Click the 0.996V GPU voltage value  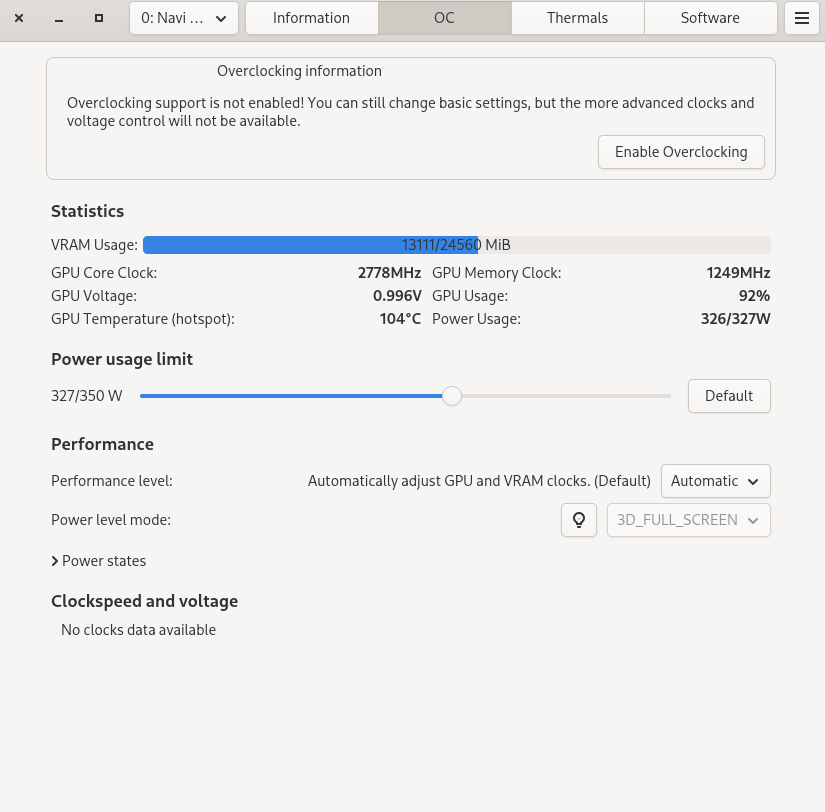pos(397,296)
